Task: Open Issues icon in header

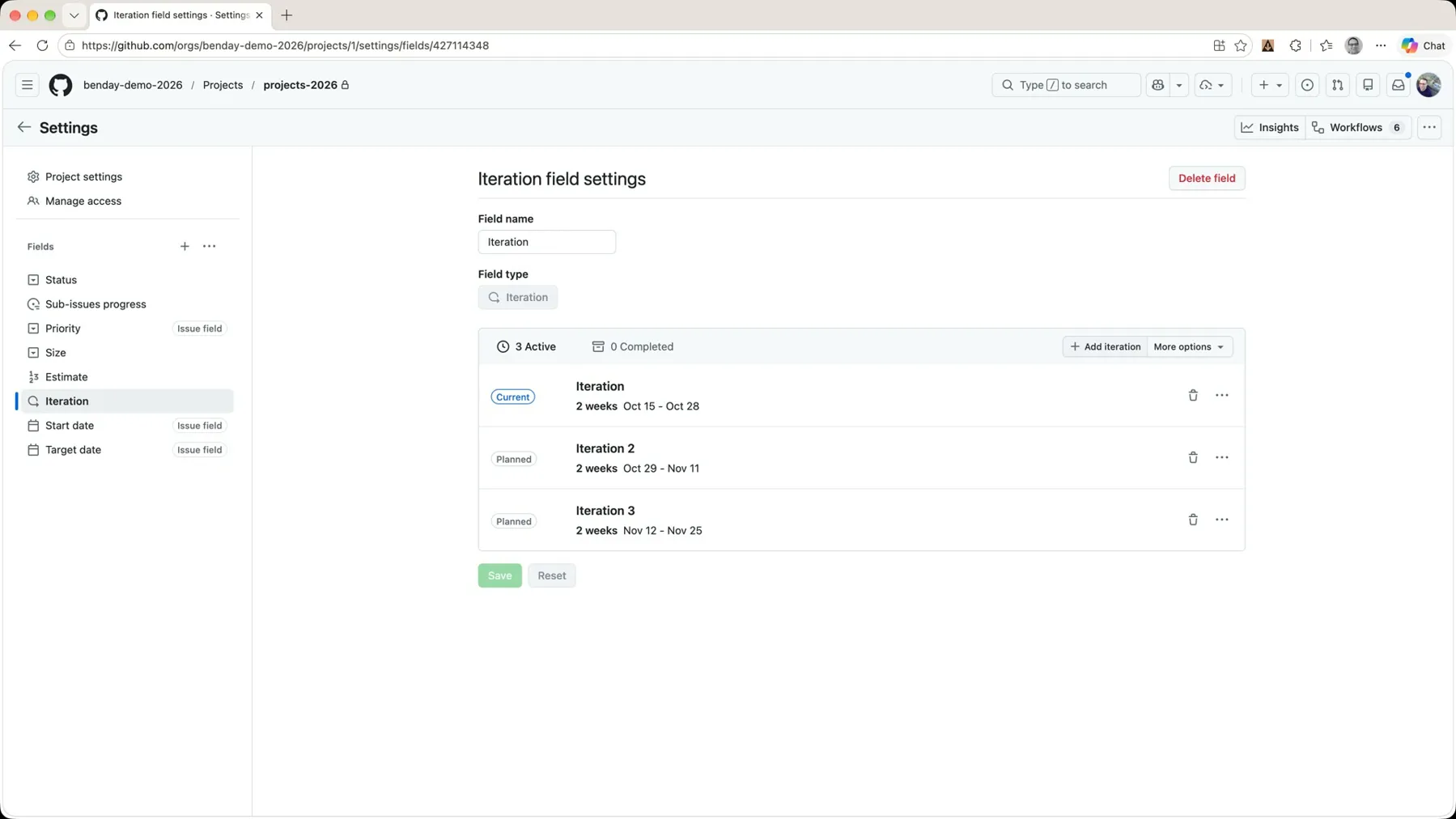Action: pos(1307,85)
